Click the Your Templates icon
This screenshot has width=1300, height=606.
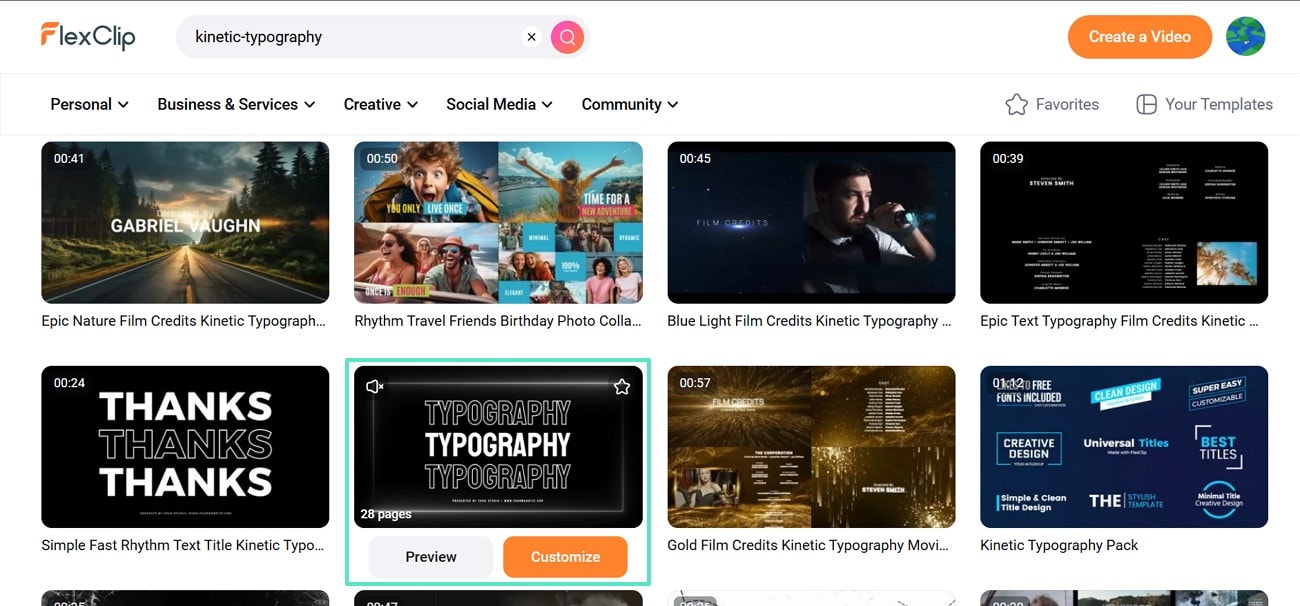click(1146, 104)
